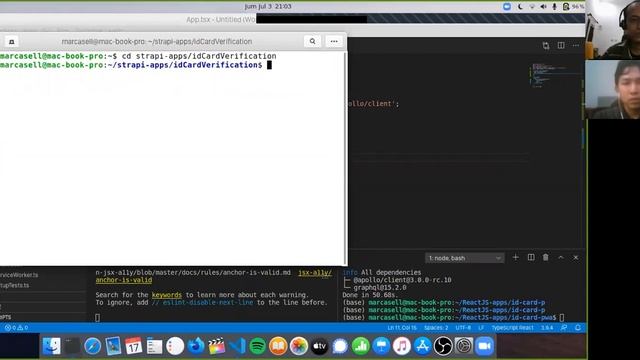Open setupTests.ts in the explorer sidebar

15,285
